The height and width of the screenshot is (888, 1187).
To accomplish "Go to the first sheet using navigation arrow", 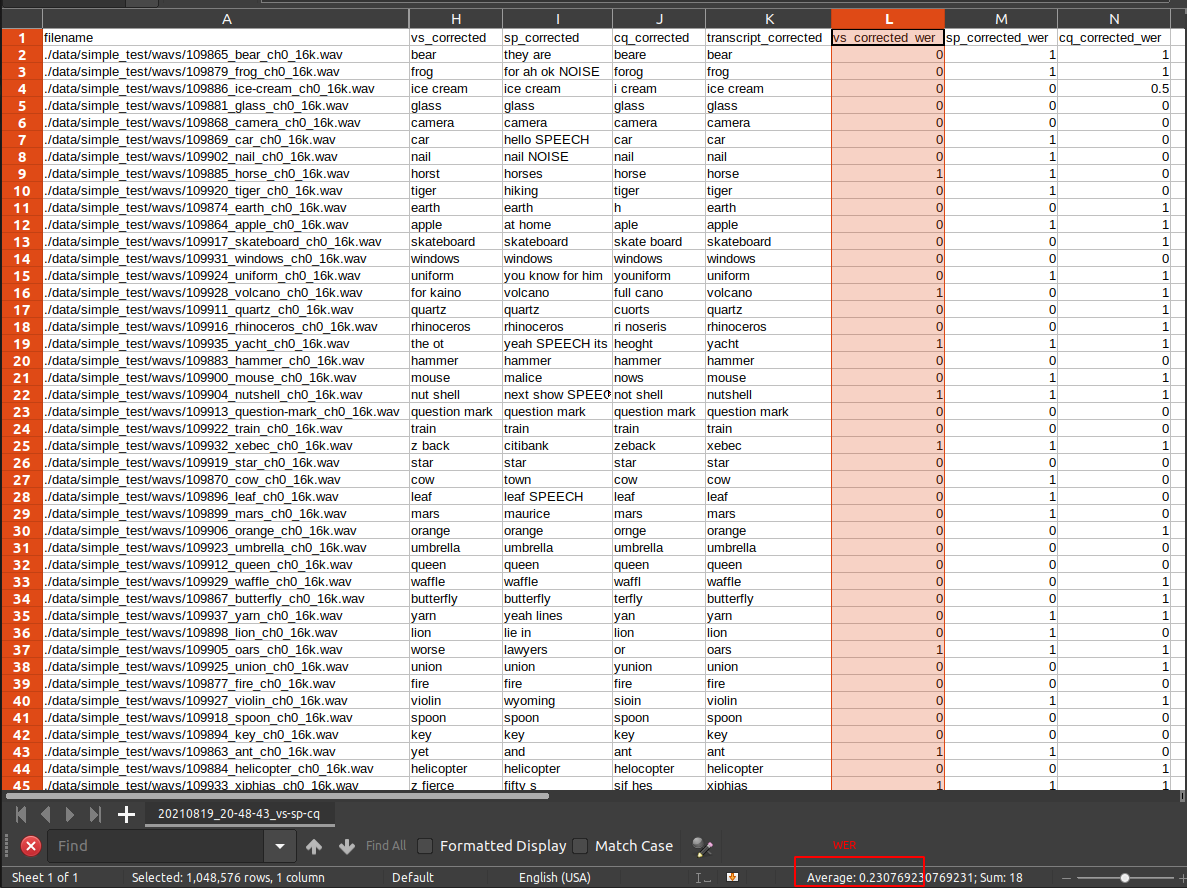I will [x=21, y=814].
